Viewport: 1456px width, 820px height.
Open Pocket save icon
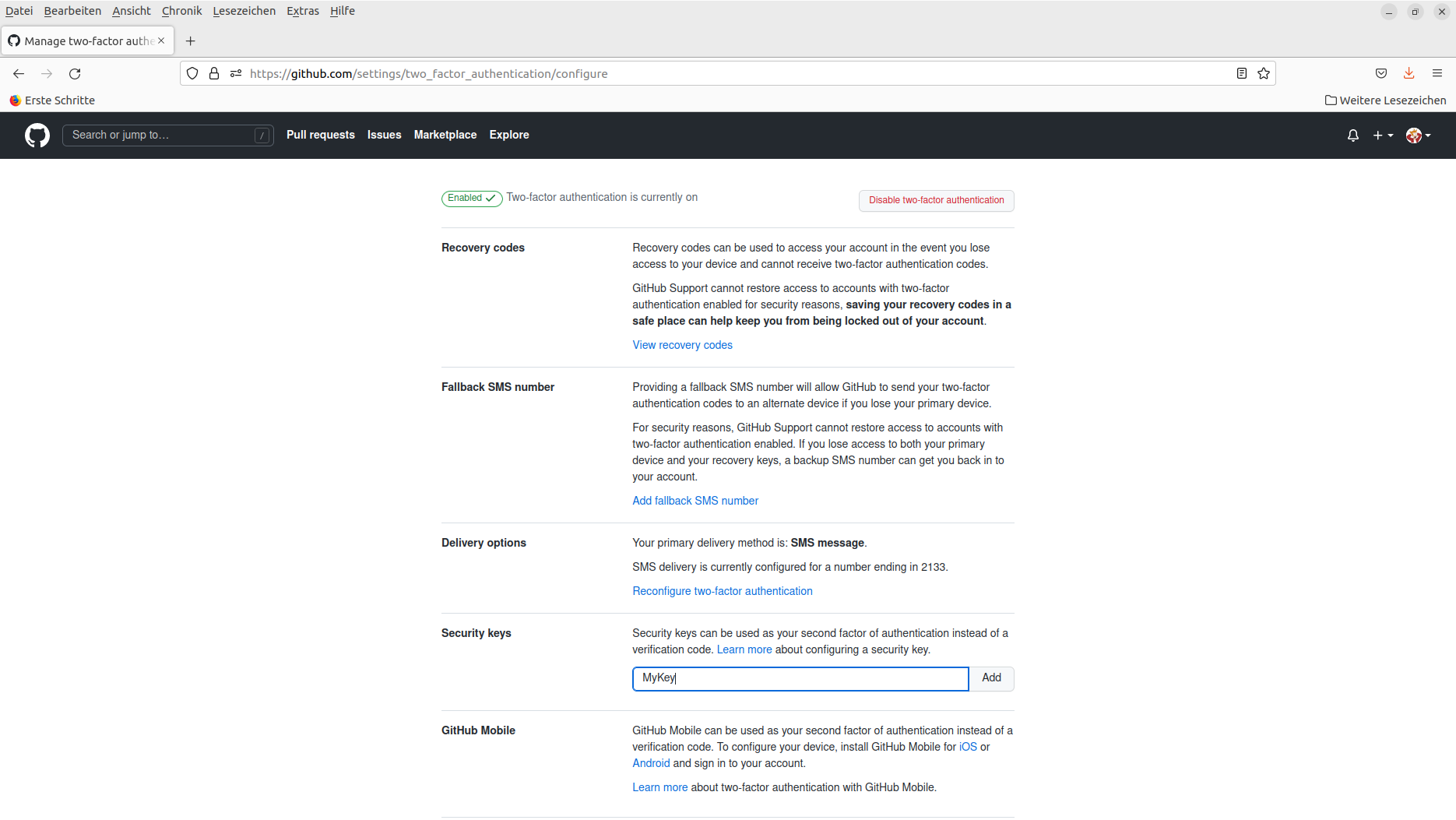[1381, 73]
